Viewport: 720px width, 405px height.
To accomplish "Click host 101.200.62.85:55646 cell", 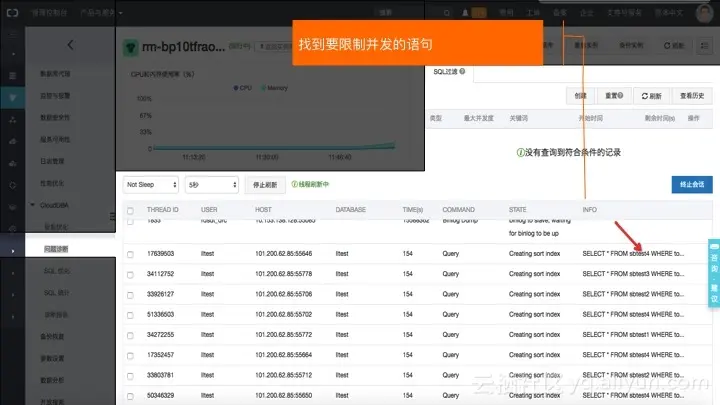I will tap(284, 253).
